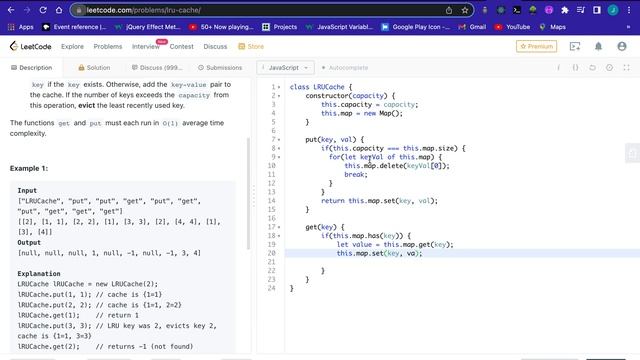
Task: Click the browser back arrow
Action: 11,10
